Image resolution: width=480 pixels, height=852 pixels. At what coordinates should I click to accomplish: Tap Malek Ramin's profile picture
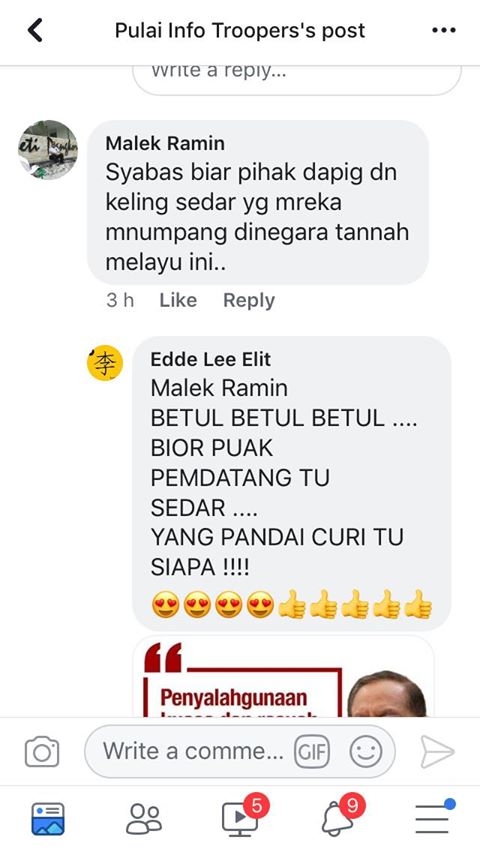tap(48, 150)
